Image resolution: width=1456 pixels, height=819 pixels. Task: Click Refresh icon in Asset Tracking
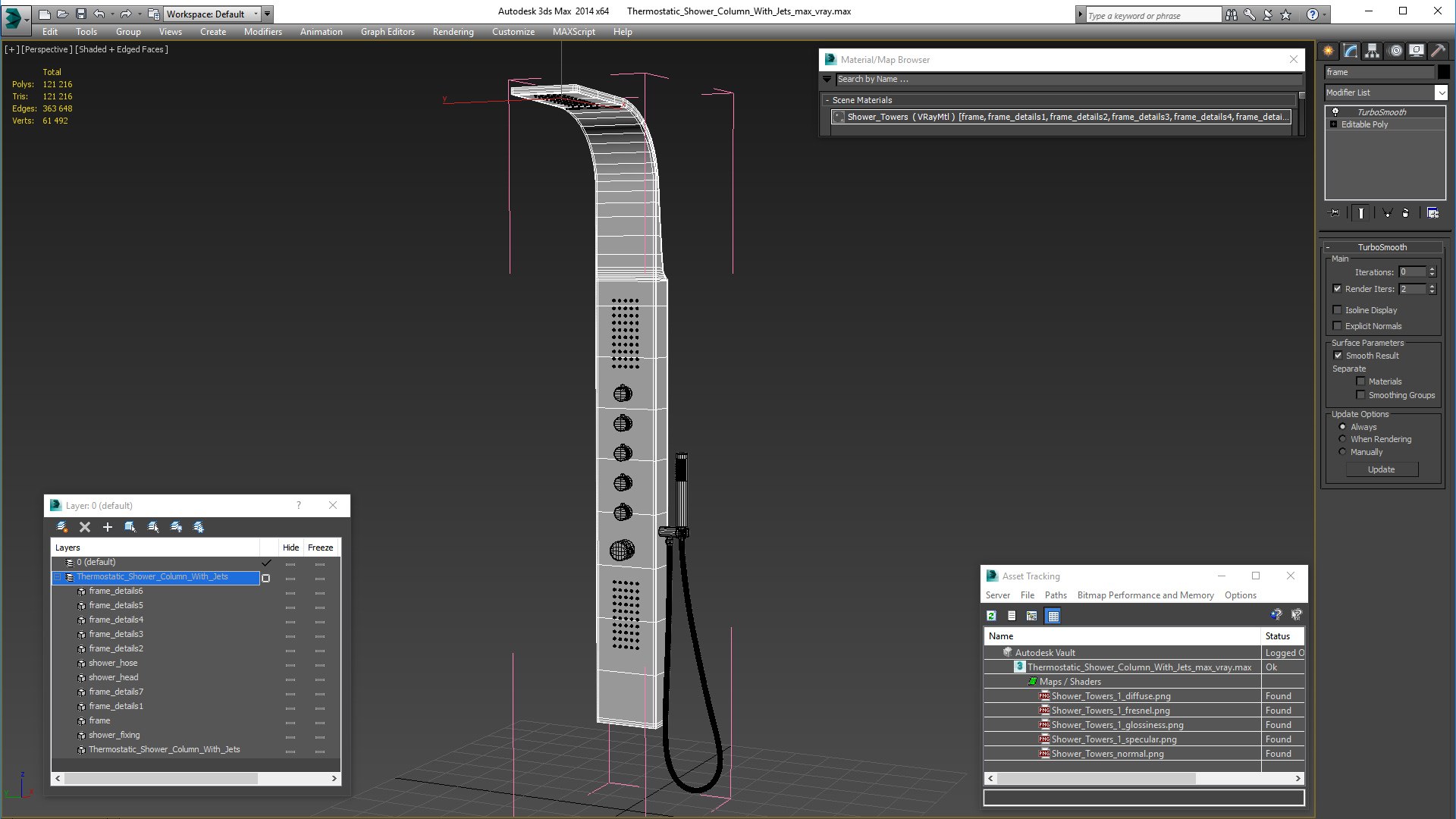point(991,616)
